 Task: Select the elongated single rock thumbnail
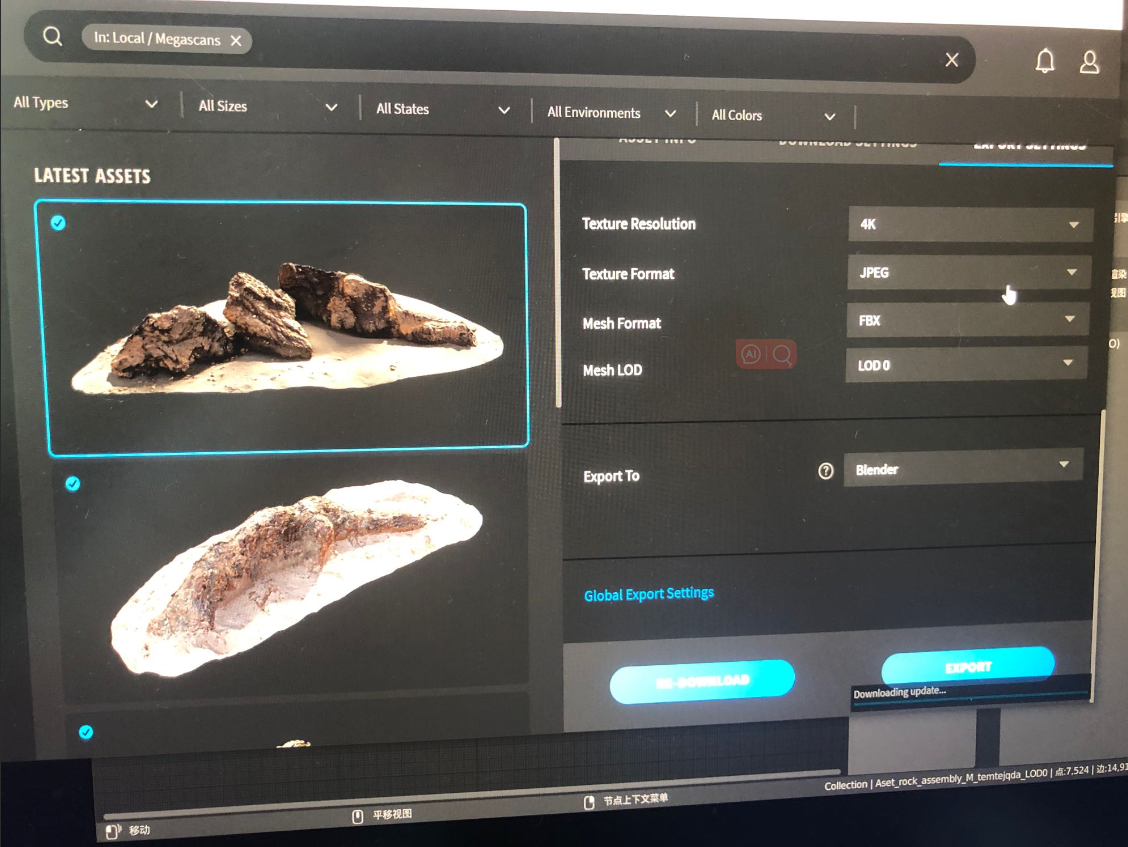(x=296, y=578)
